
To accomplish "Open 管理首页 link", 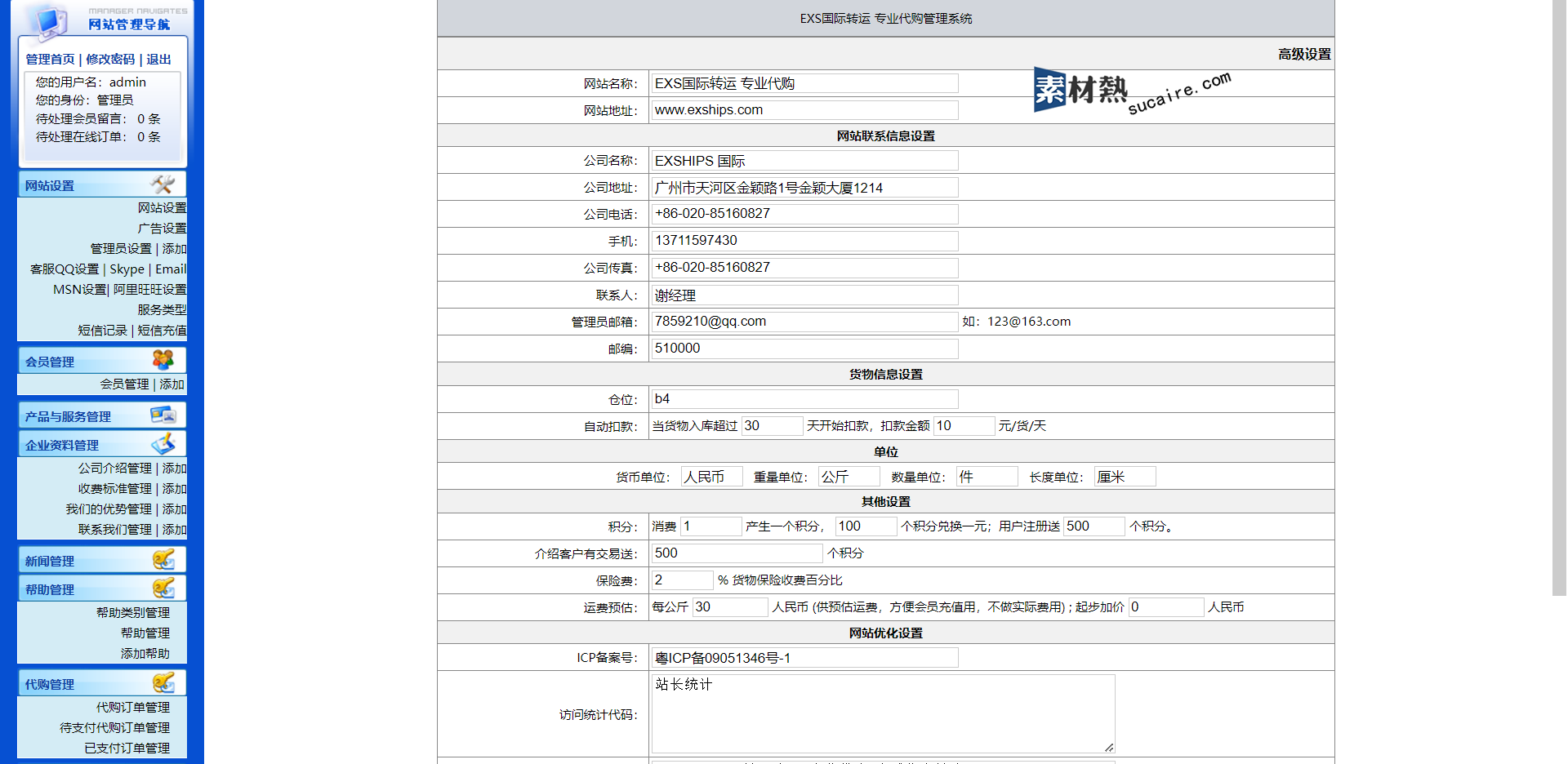I will [50, 59].
